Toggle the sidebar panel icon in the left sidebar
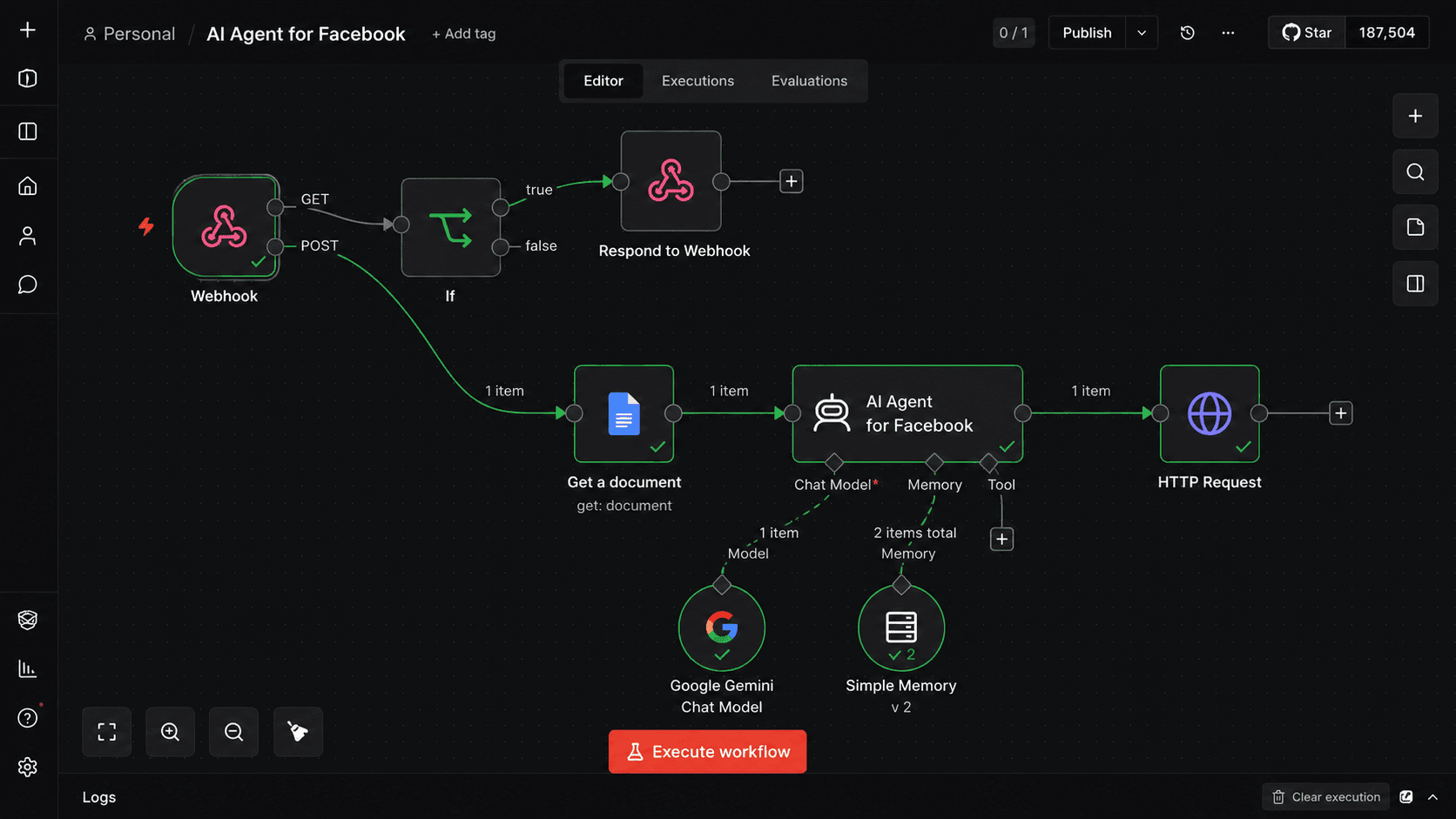 pos(28,131)
